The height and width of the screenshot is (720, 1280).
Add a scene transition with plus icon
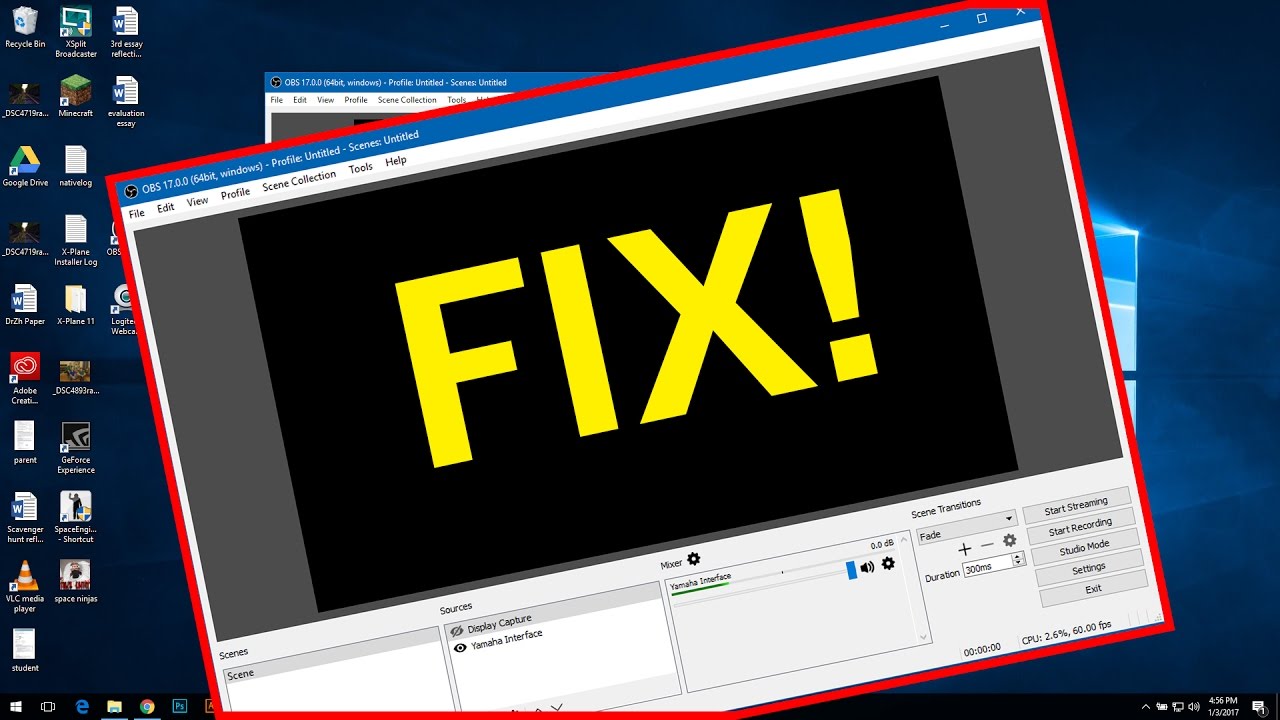coord(964,548)
